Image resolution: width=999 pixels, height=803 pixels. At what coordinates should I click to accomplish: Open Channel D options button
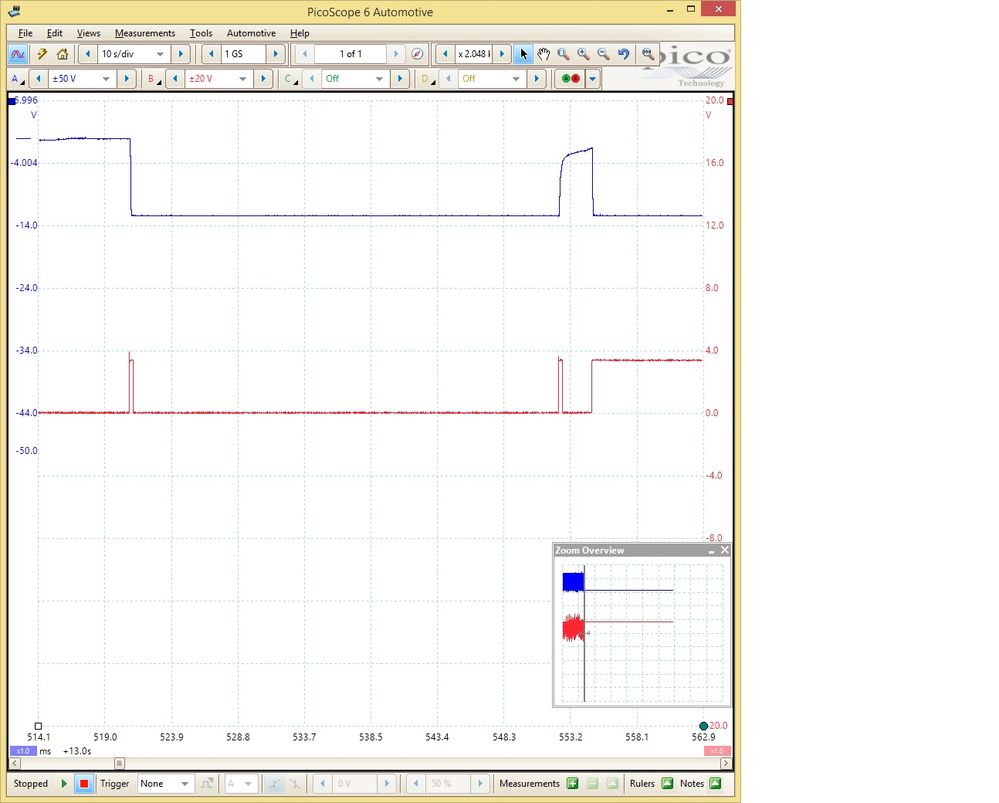[428, 79]
